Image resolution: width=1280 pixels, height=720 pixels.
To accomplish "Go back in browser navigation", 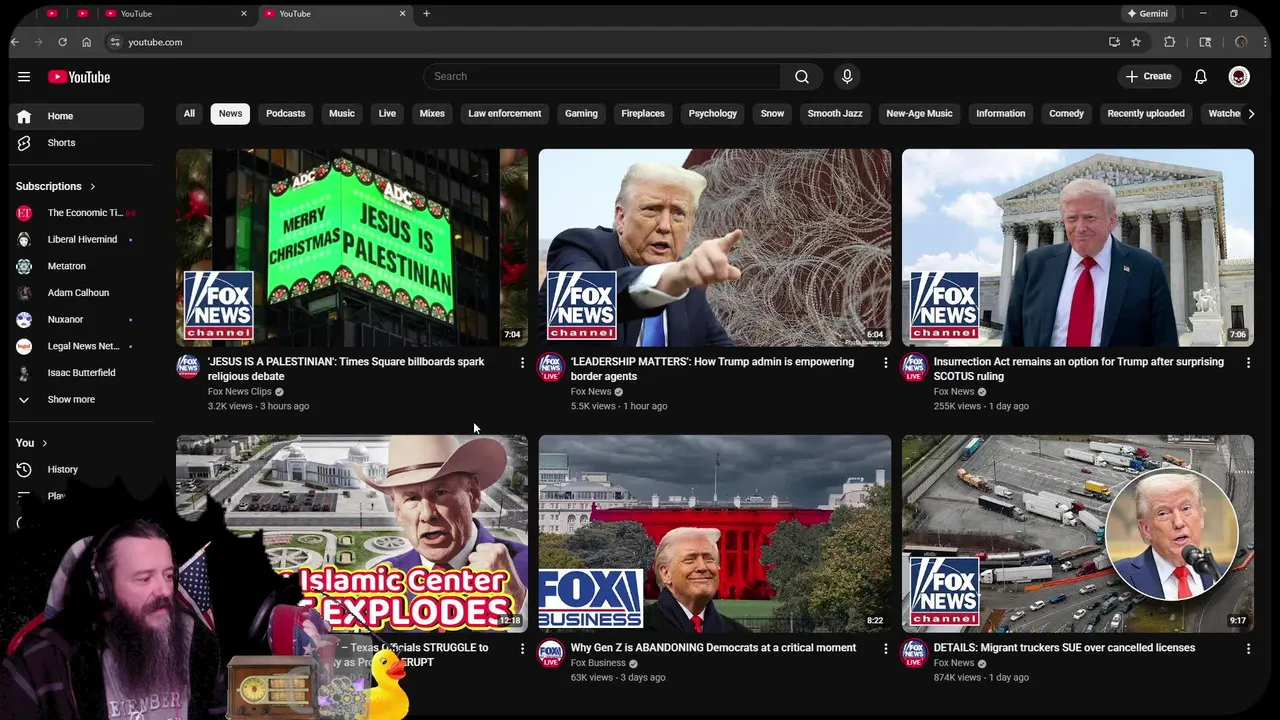I will coord(15,42).
